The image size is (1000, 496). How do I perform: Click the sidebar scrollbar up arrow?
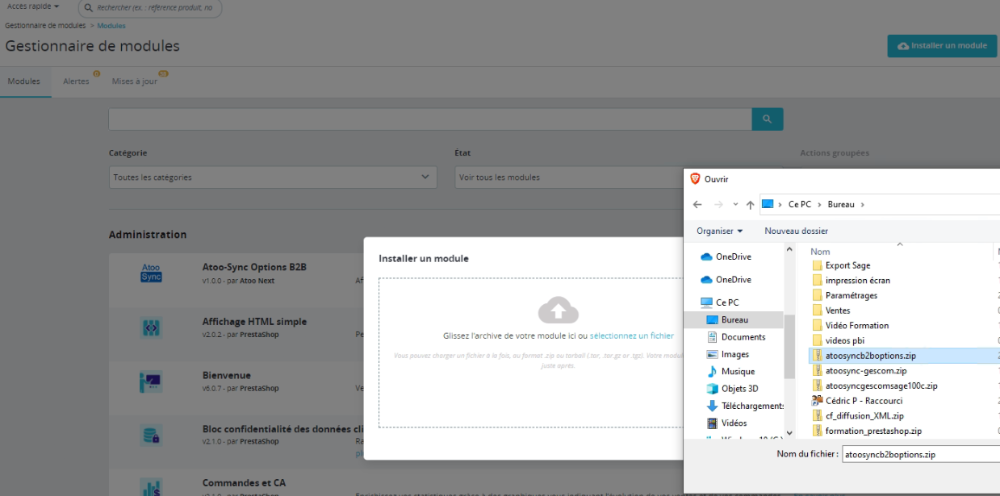pyautogui.click(x=790, y=249)
